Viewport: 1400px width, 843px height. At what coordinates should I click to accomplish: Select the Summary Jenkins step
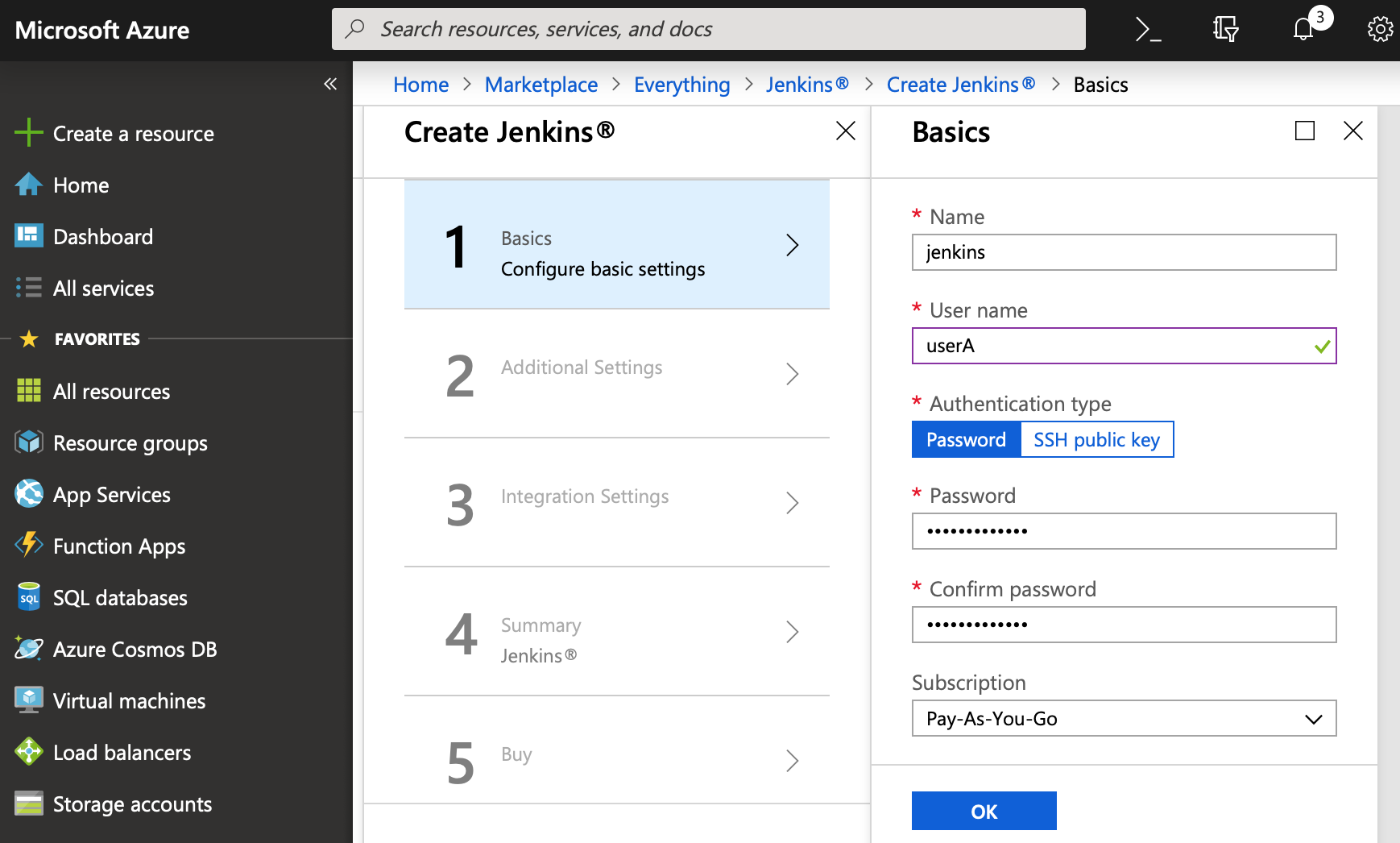click(x=616, y=632)
